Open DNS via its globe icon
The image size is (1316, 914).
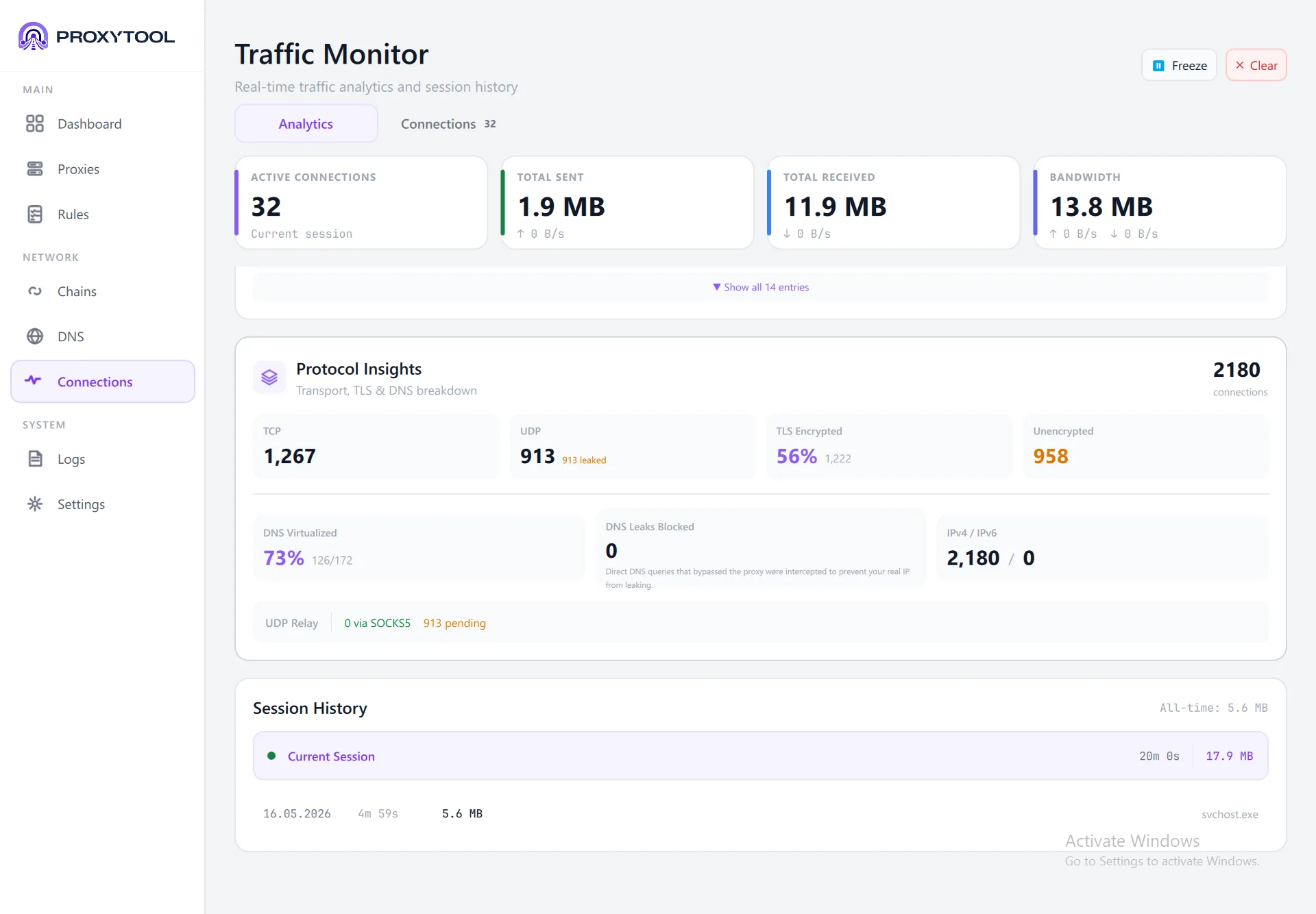click(35, 336)
